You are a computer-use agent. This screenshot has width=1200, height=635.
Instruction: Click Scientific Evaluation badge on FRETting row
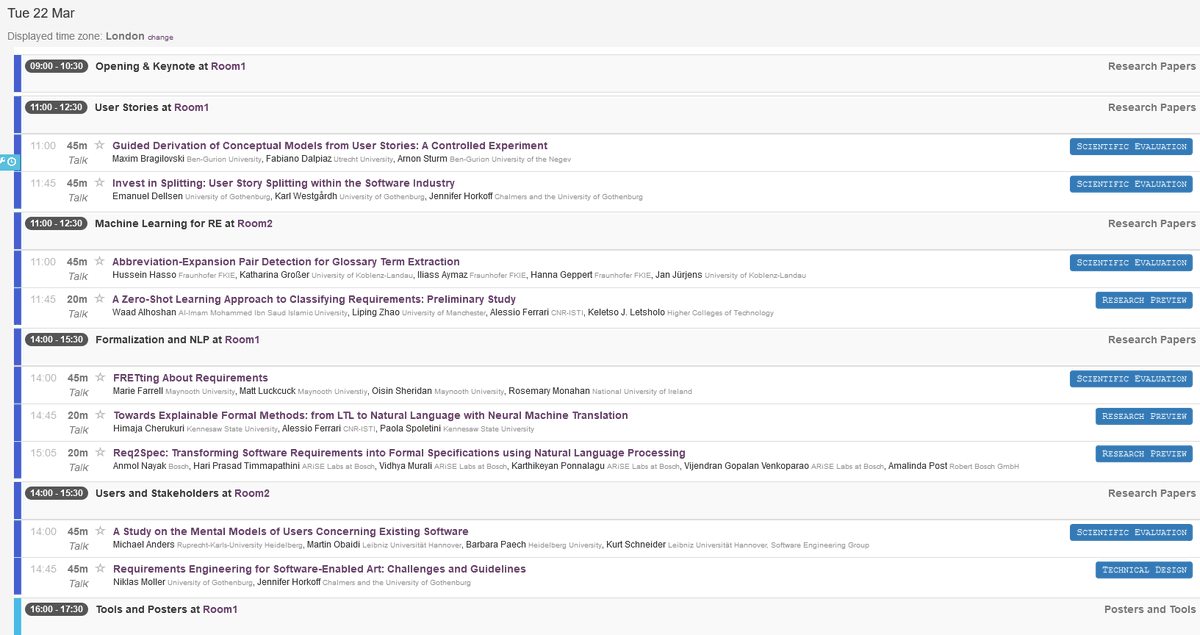pyautogui.click(x=1131, y=379)
